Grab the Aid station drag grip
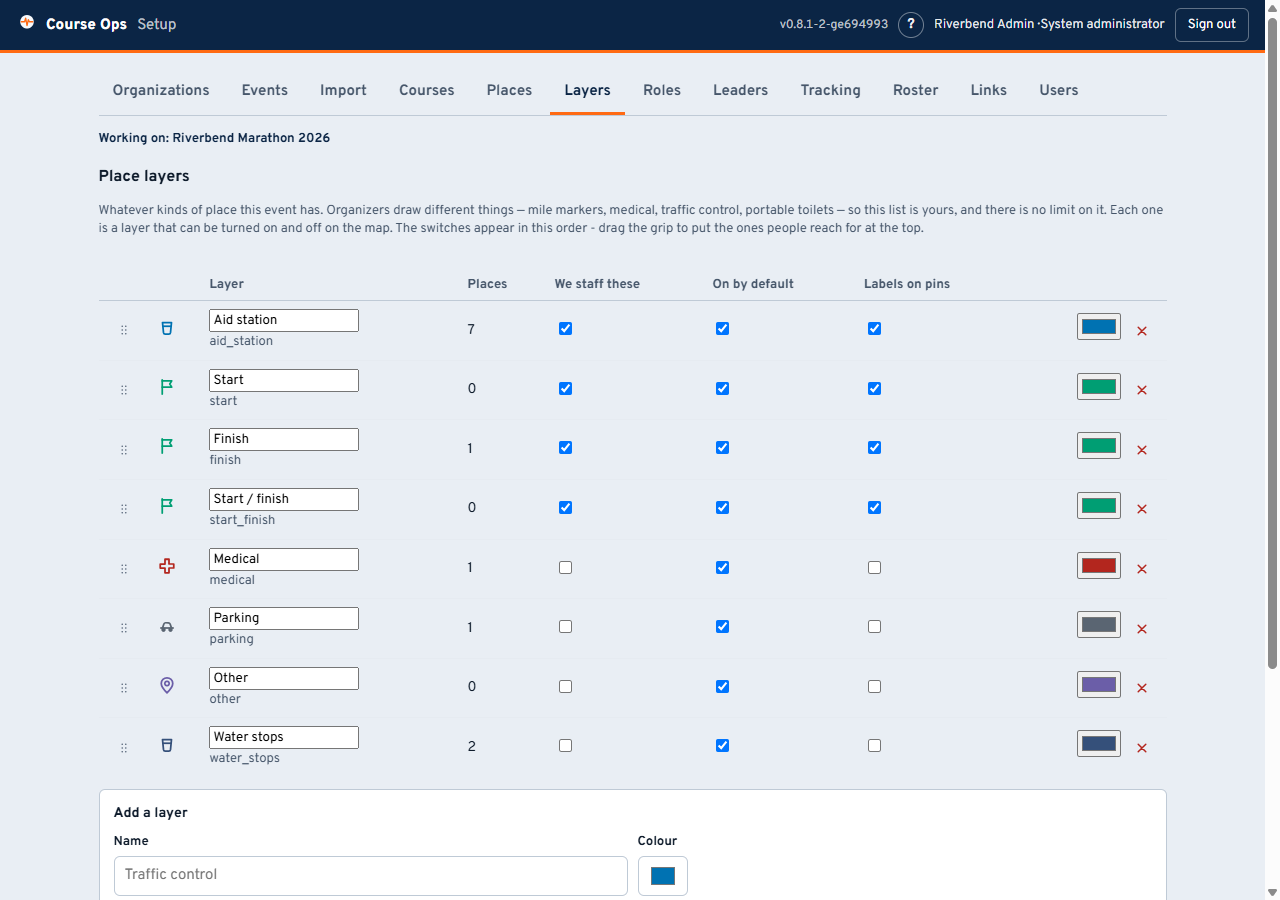 click(x=124, y=330)
